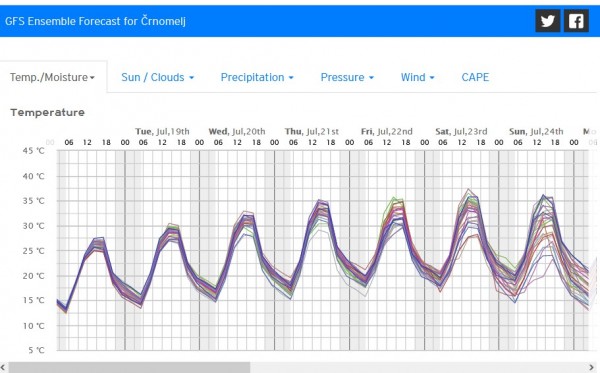Screen dimensions: 600x373
Task: Click the scrollbar right arrow
Action: coord(592,368)
